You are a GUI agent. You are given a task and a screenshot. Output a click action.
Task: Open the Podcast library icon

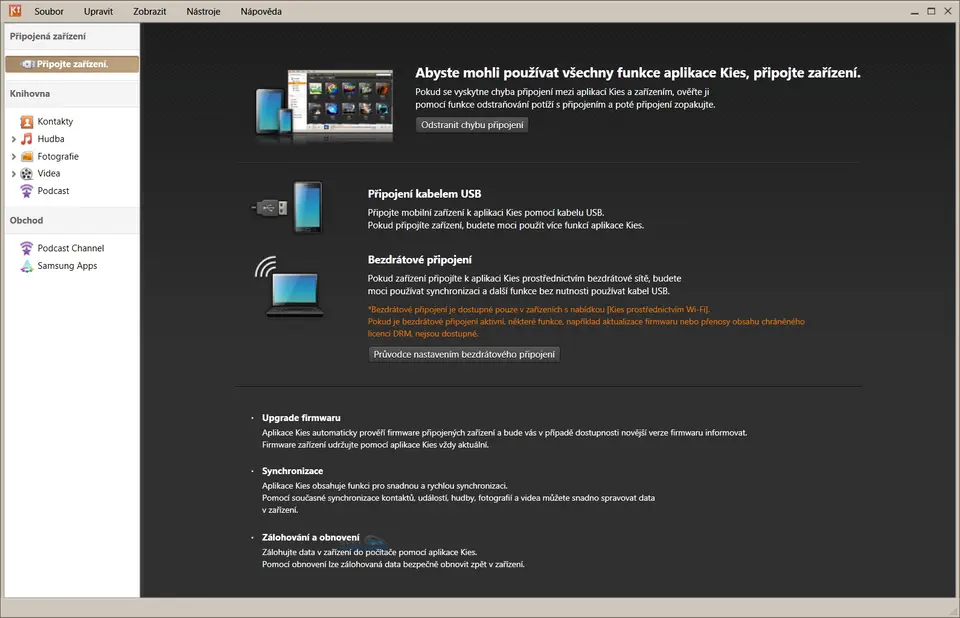(27, 191)
